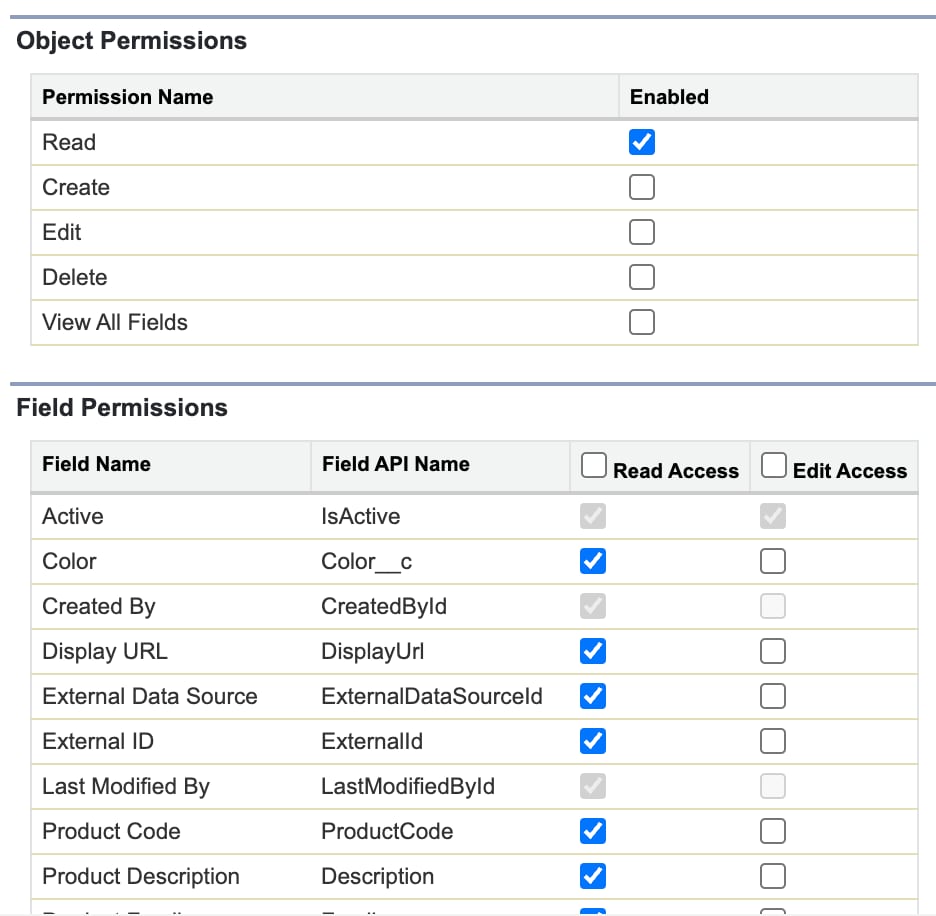Uncheck Read Access for External ID
The height and width of the screenshot is (916, 936).
[593, 741]
